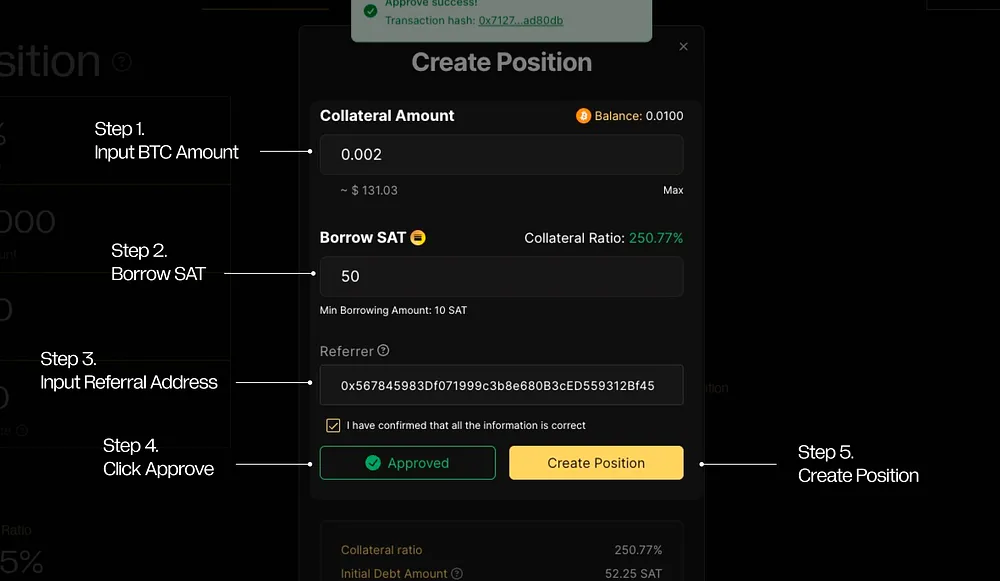The width and height of the screenshot is (1000, 581).
Task: Click the Referrer help icon
Action: coord(384,351)
